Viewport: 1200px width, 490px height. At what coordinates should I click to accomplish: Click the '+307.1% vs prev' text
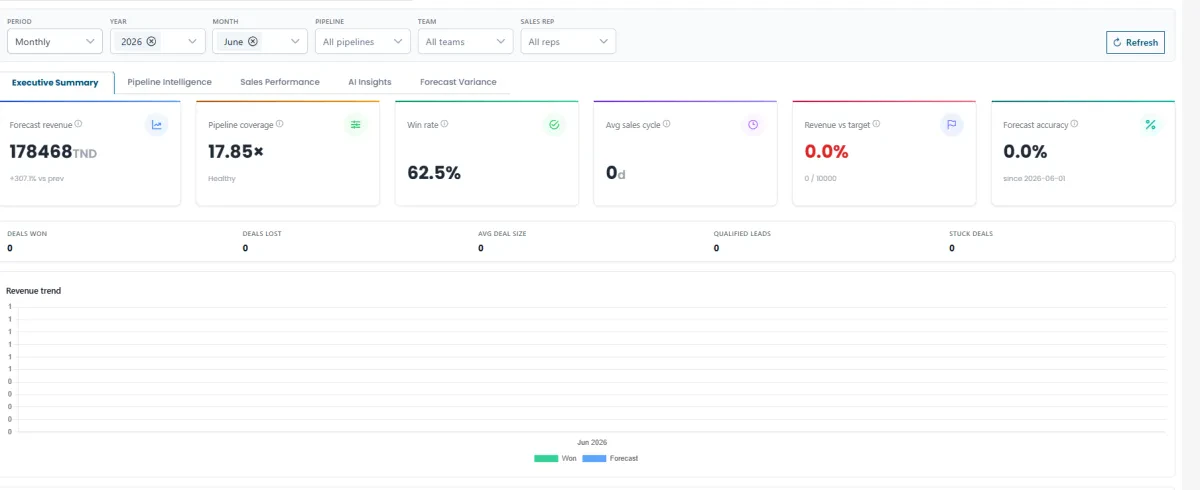(36, 178)
